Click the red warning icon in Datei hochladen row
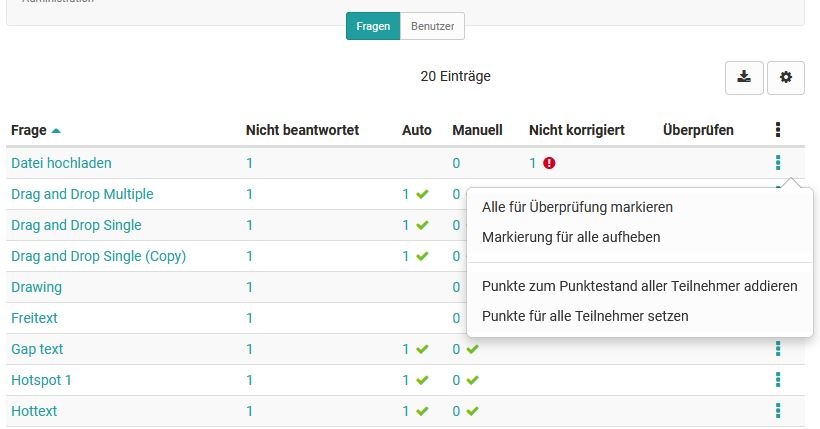This screenshot has height=429, width=820. tap(549, 163)
